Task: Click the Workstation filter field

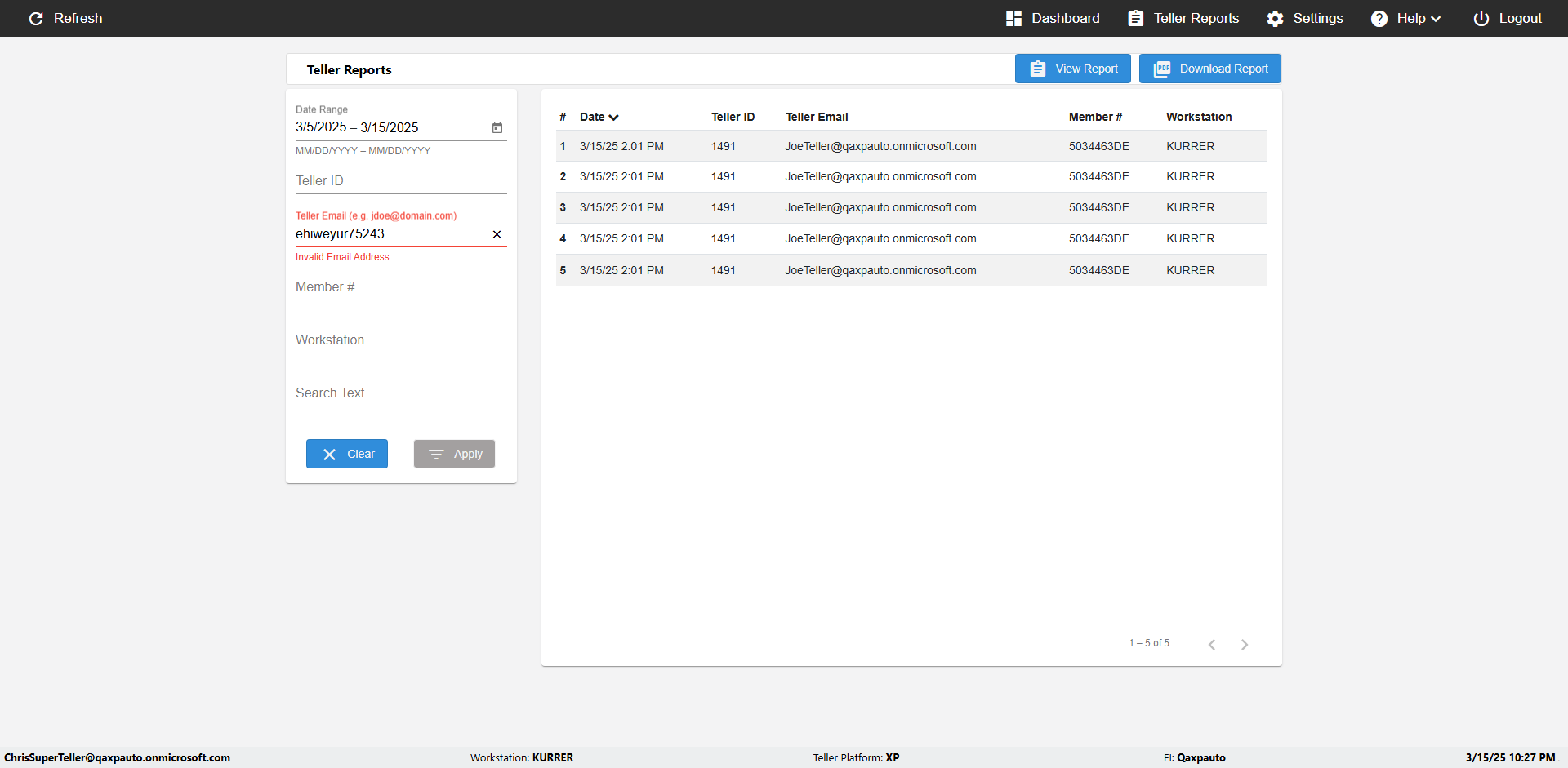Action: coord(401,340)
